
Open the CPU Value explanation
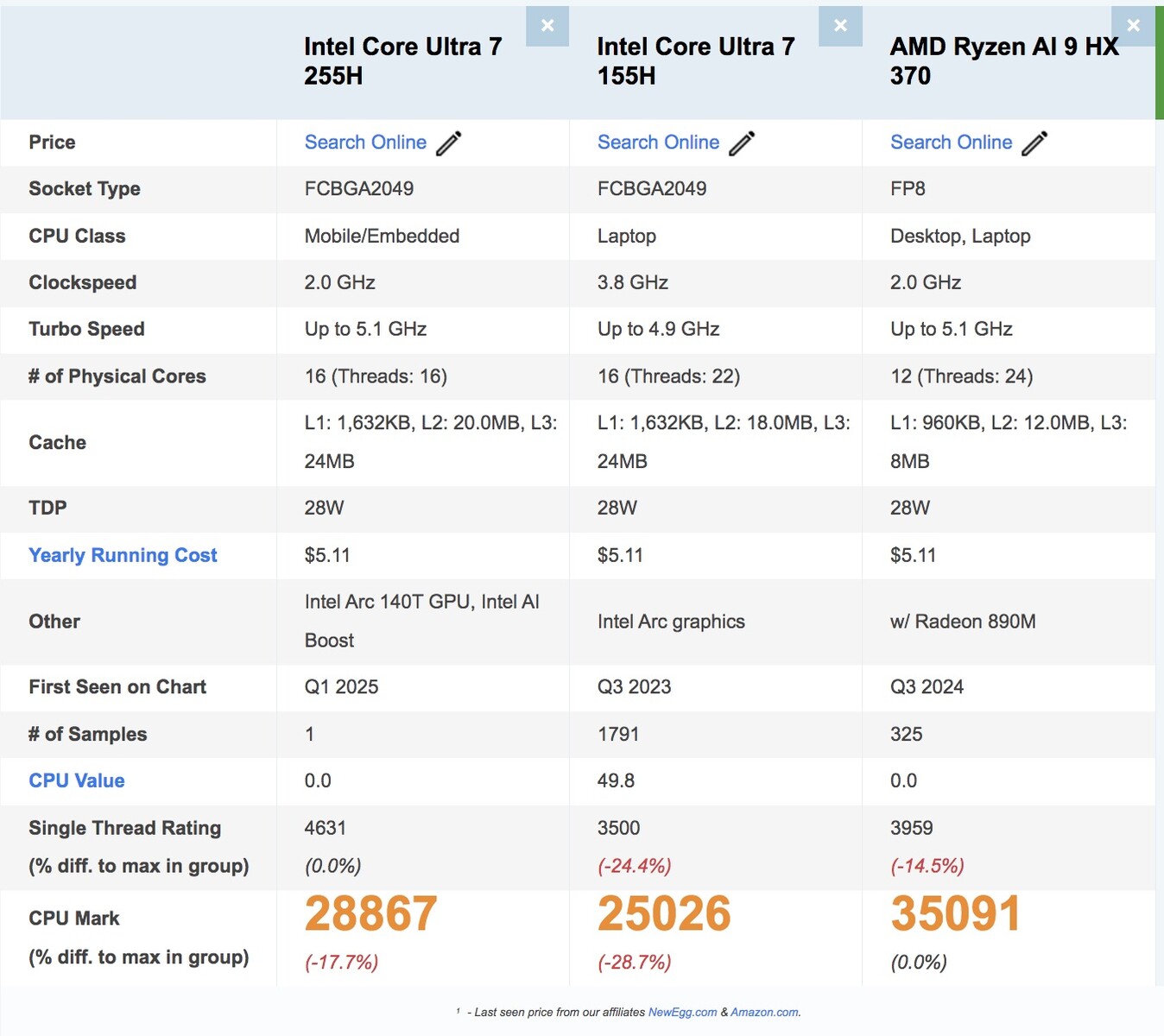(76, 780)
